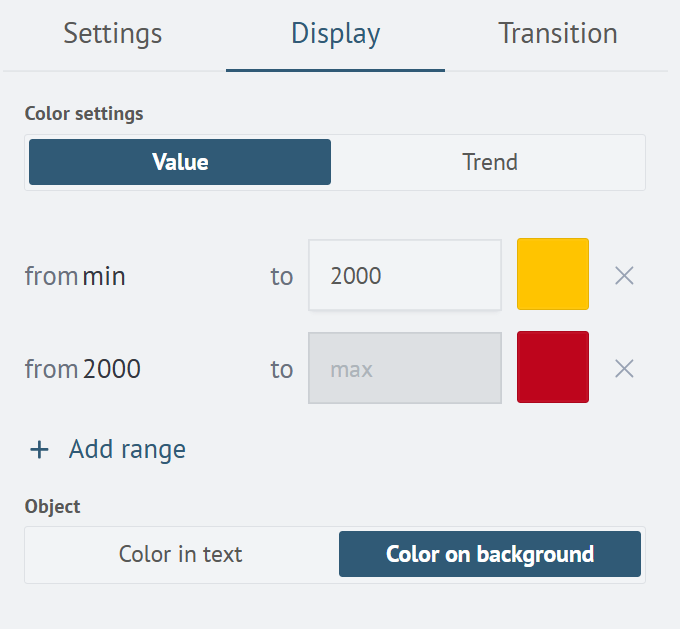Switch to the Transition tab

pos(557,34)
